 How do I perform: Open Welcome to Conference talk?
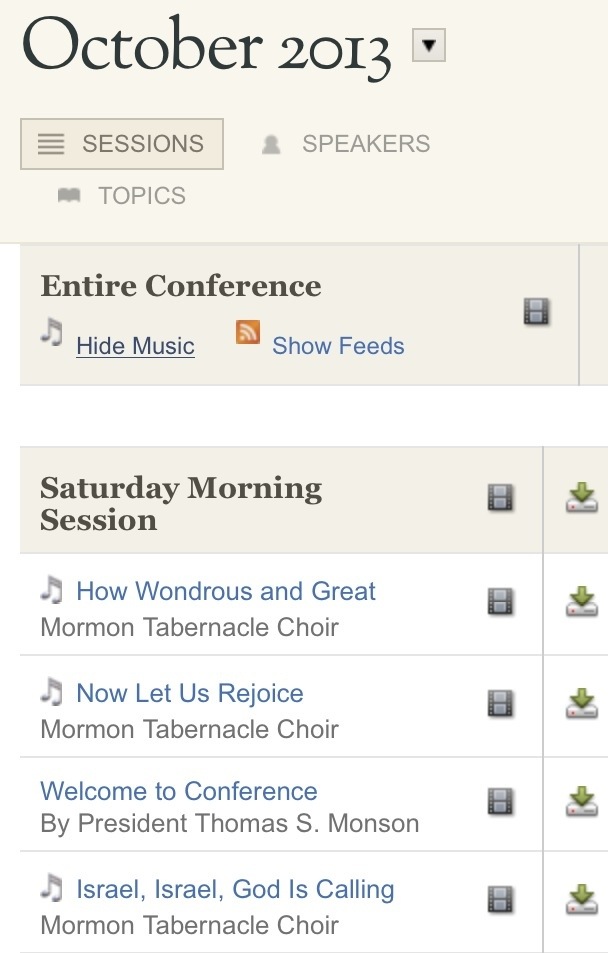[179, 791]
